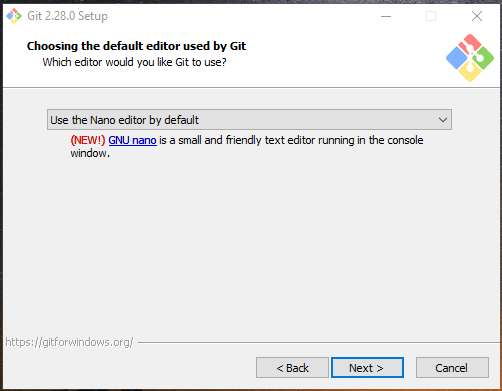Click the gitforwindows.org URL label
502x391 pixels.
point(69,342)
